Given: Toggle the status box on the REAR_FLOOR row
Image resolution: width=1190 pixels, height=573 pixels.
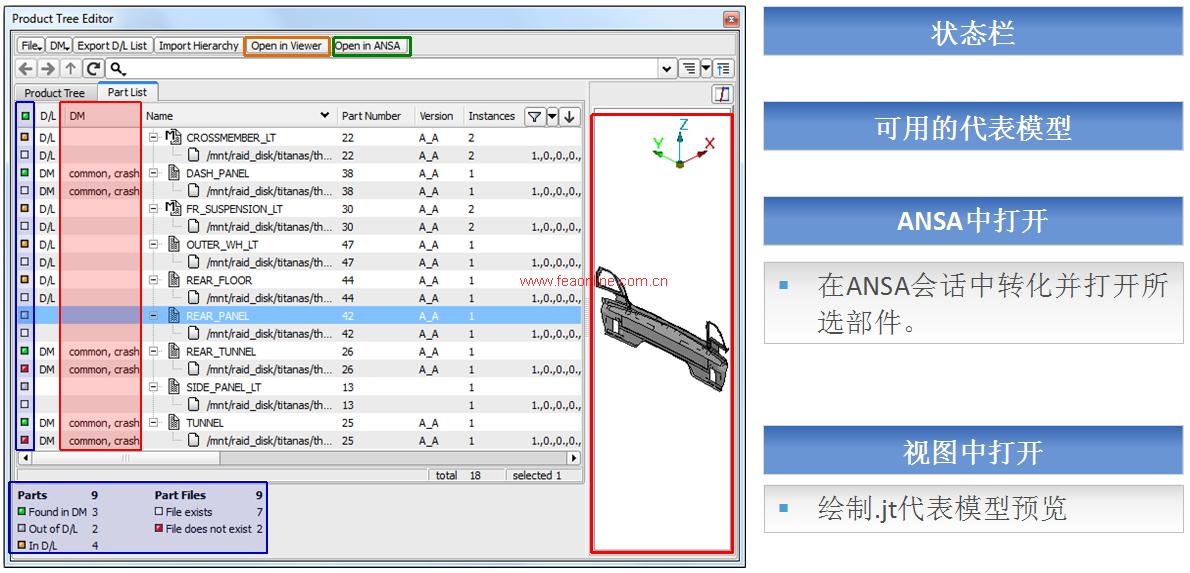Looking at the screenshot, I should (x=25, y=281).
